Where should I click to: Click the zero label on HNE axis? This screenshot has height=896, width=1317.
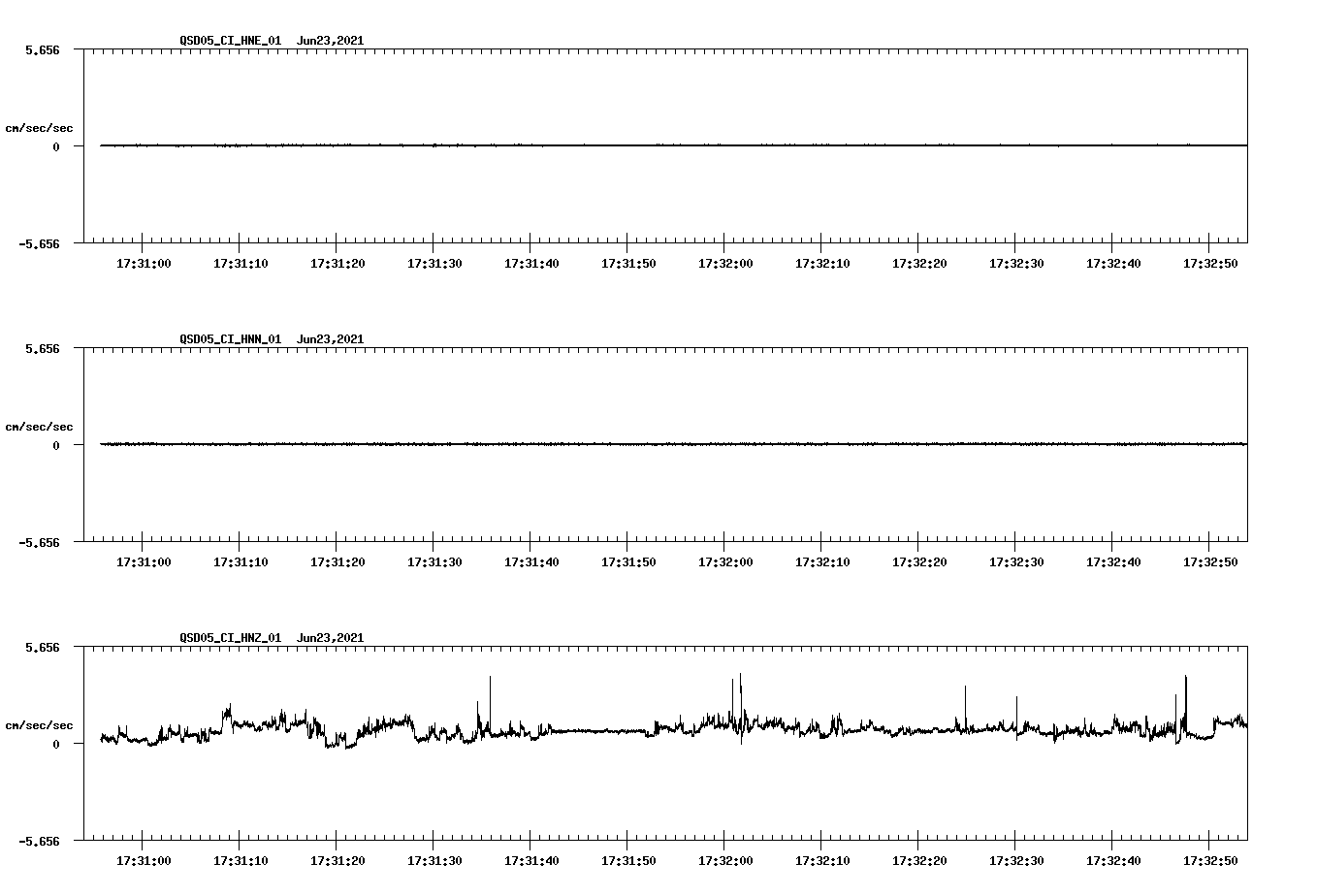tap(56, 146)
